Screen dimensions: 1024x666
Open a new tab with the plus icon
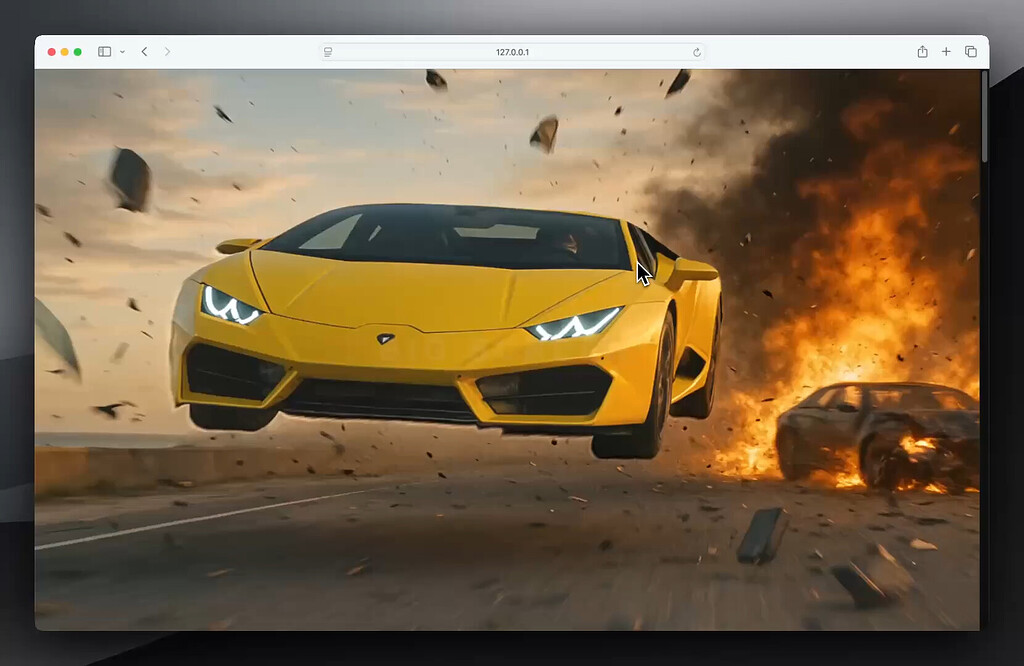point(946,51)
